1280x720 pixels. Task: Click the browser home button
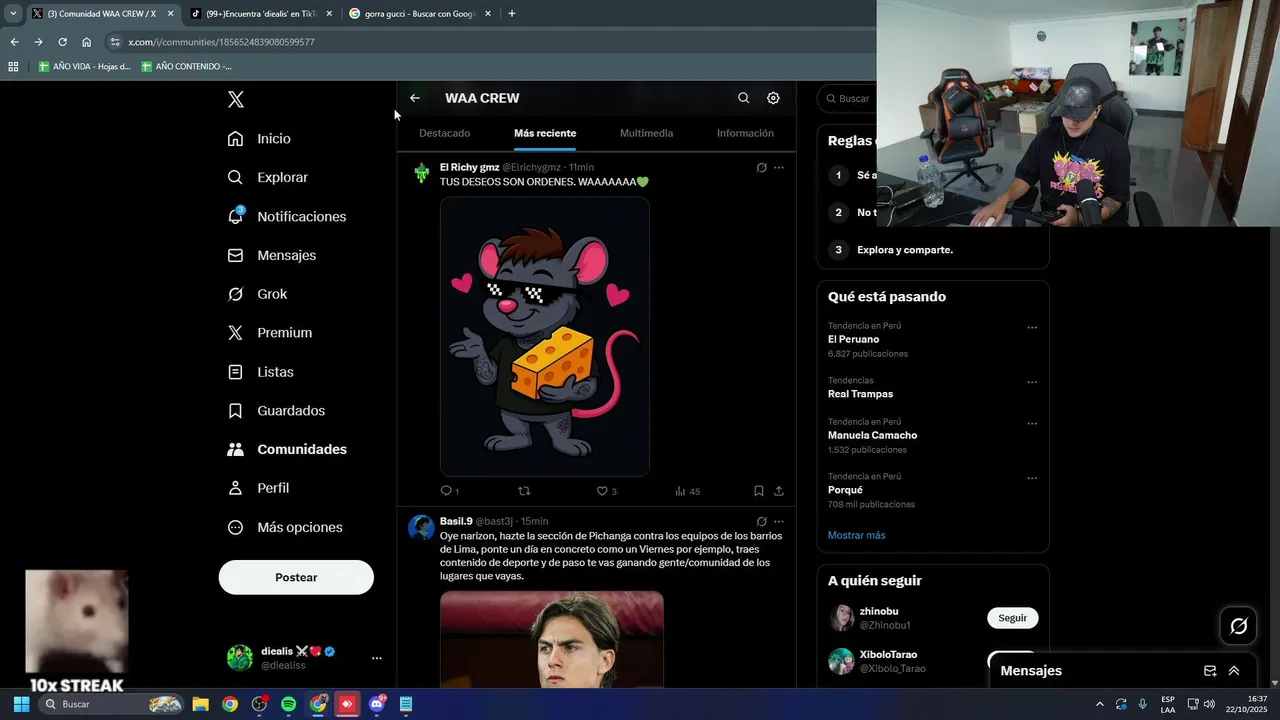(87, 42)
